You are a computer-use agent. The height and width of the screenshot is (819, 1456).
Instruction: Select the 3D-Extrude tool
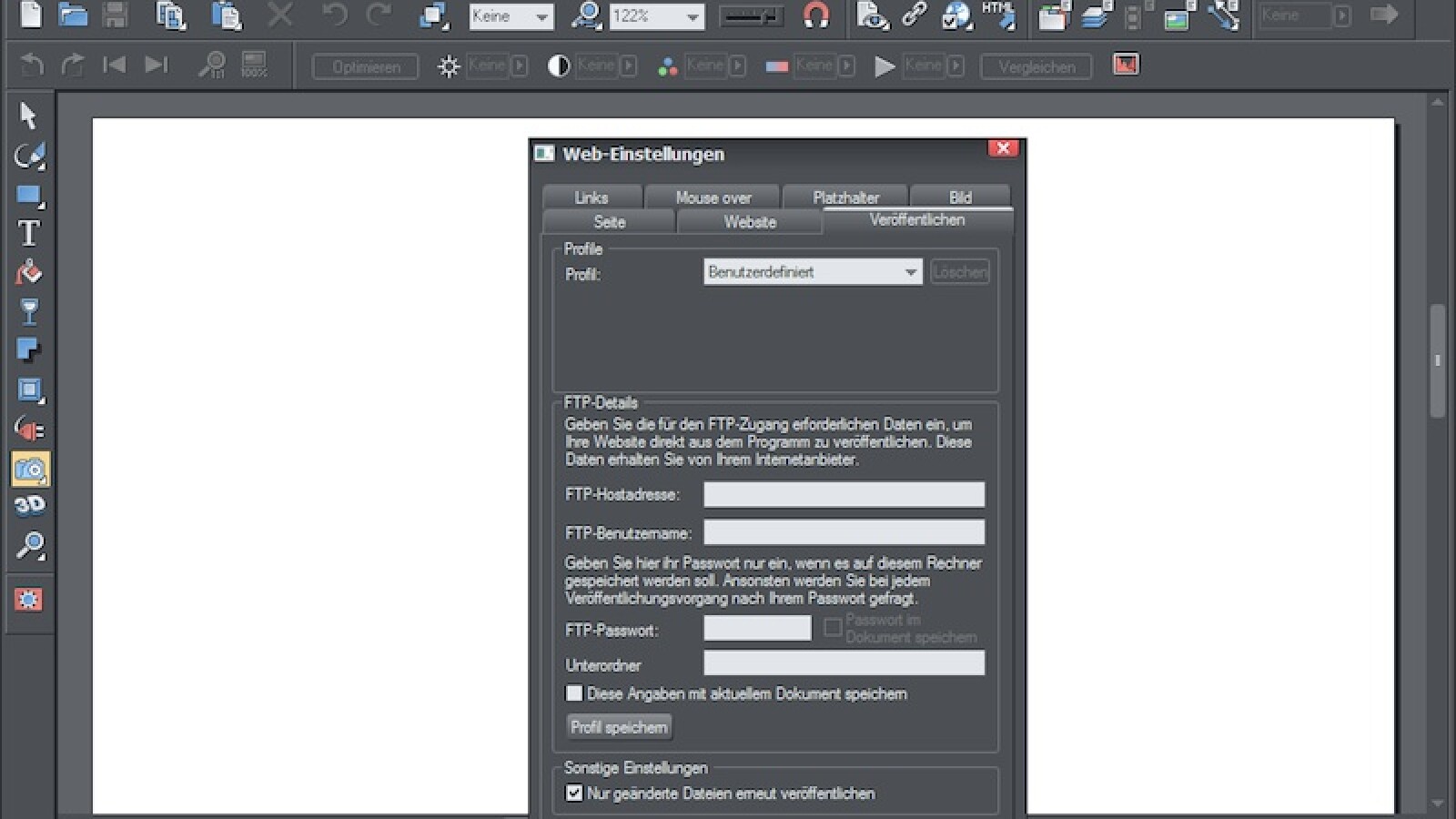pyautogui.click(x=29, y=505)
